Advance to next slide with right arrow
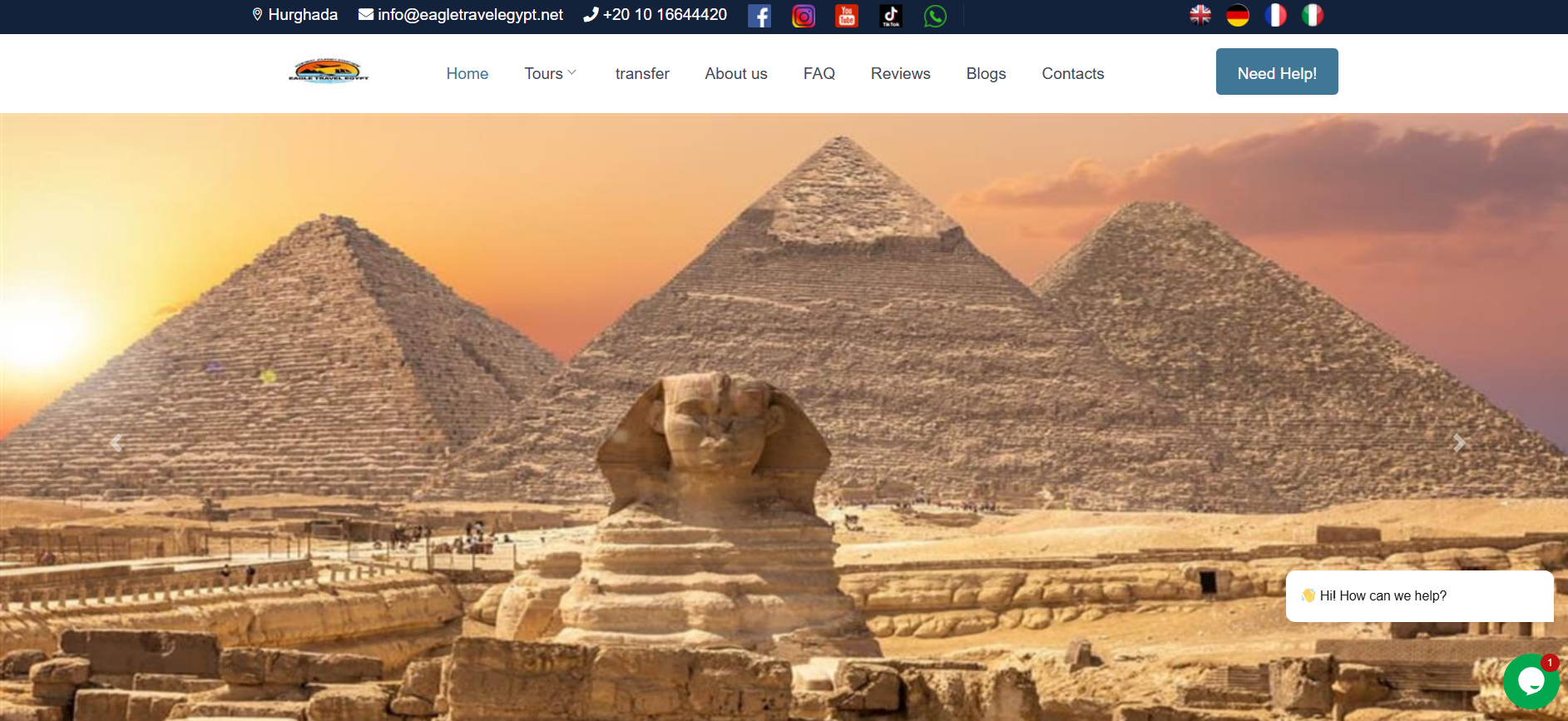 1459,443
